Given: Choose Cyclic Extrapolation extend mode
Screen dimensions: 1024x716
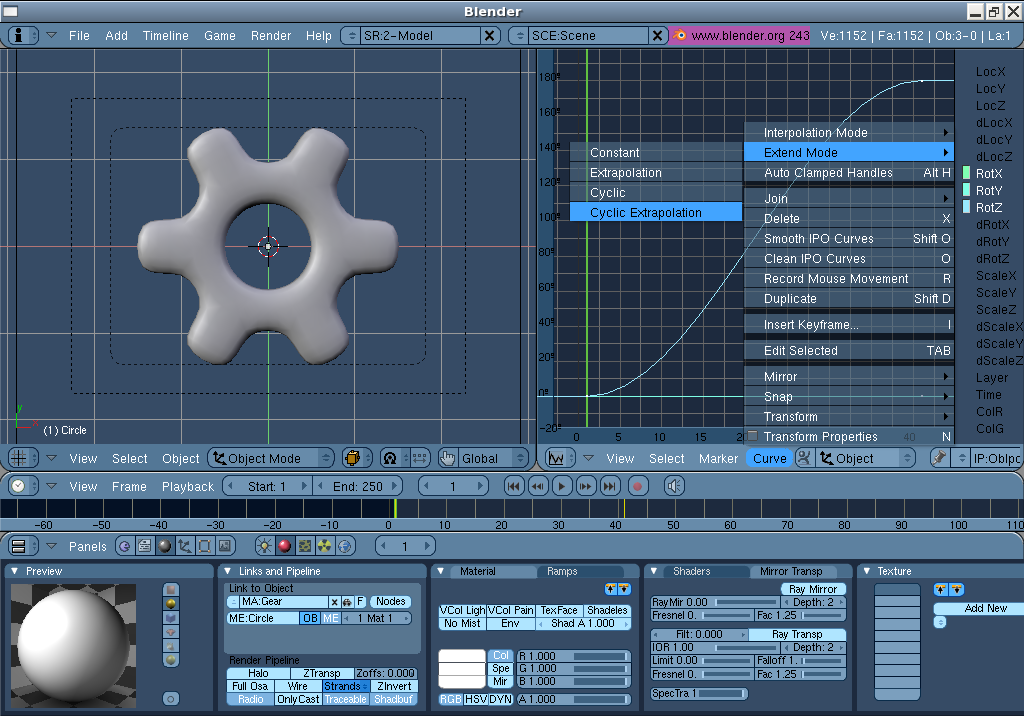Looking at the screenshot, I should (x=656, y=212).
